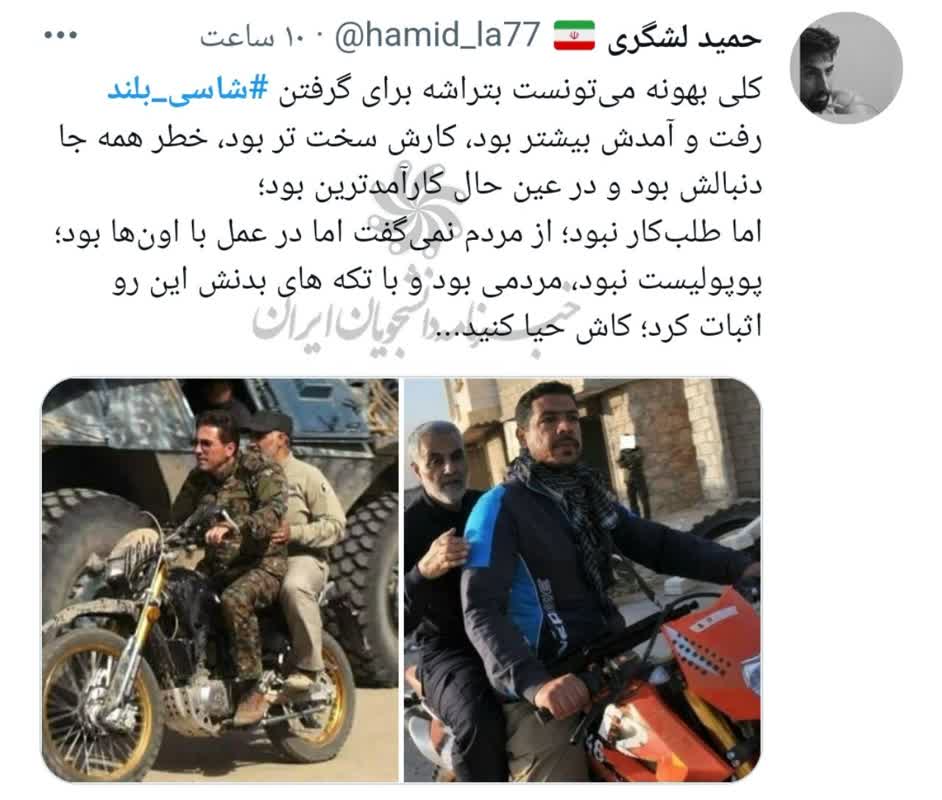Click the tweet line رفت و آمدش بیشتر بود
The width and height of the screenshot is (942, 800).
click(411, 139)
